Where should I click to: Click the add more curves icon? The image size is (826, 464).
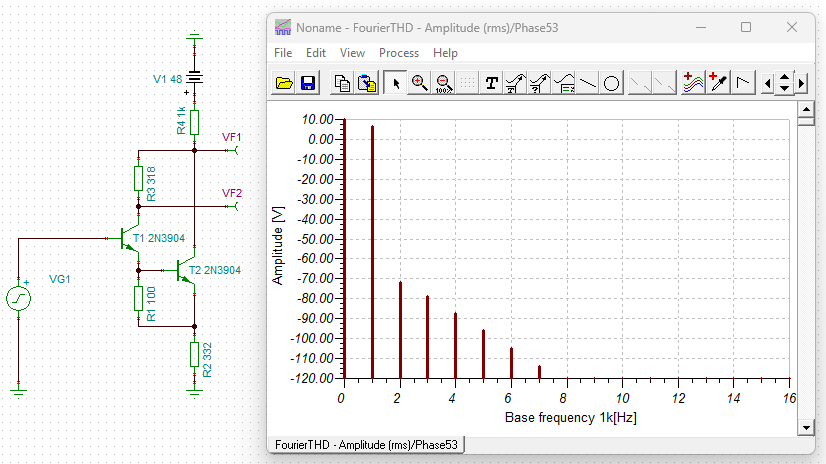[693, 83]
